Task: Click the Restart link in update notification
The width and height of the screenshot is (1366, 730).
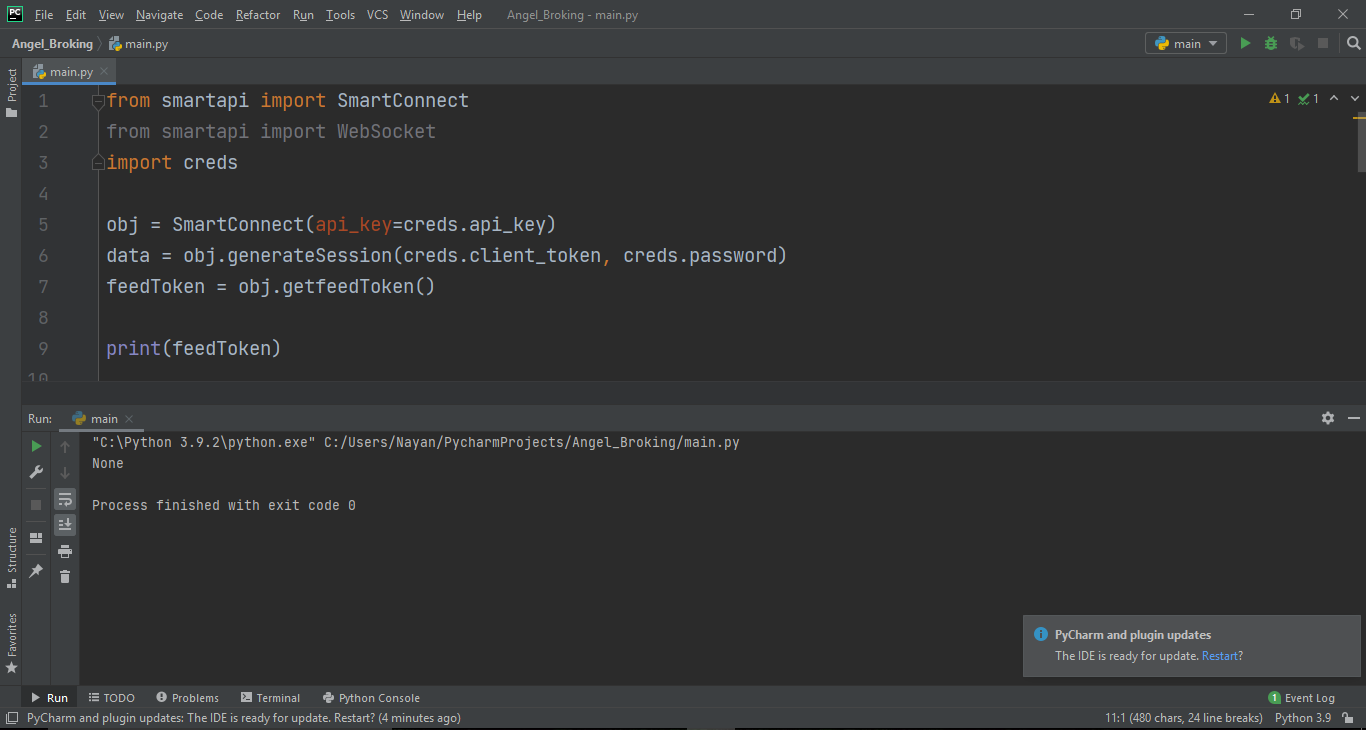Action: pos(1220,656)
